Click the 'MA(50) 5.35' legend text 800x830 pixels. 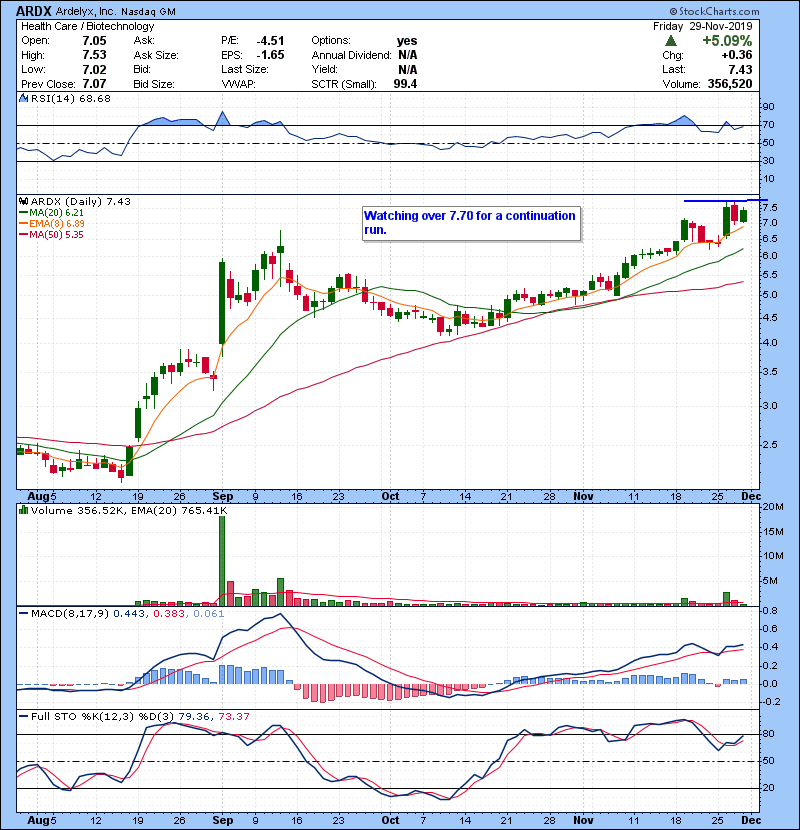point(57,234)
